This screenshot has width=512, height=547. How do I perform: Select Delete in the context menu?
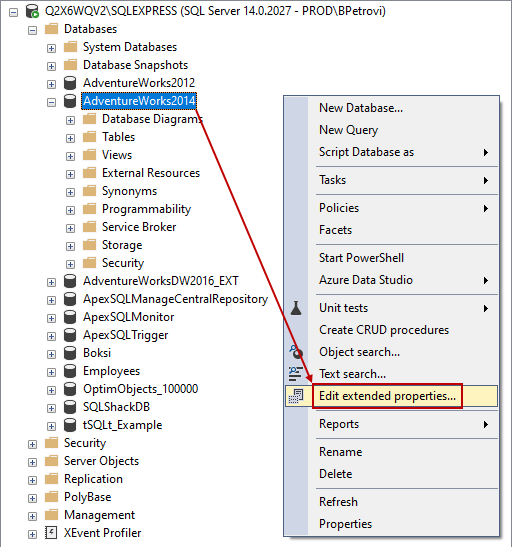pos(392,474)
